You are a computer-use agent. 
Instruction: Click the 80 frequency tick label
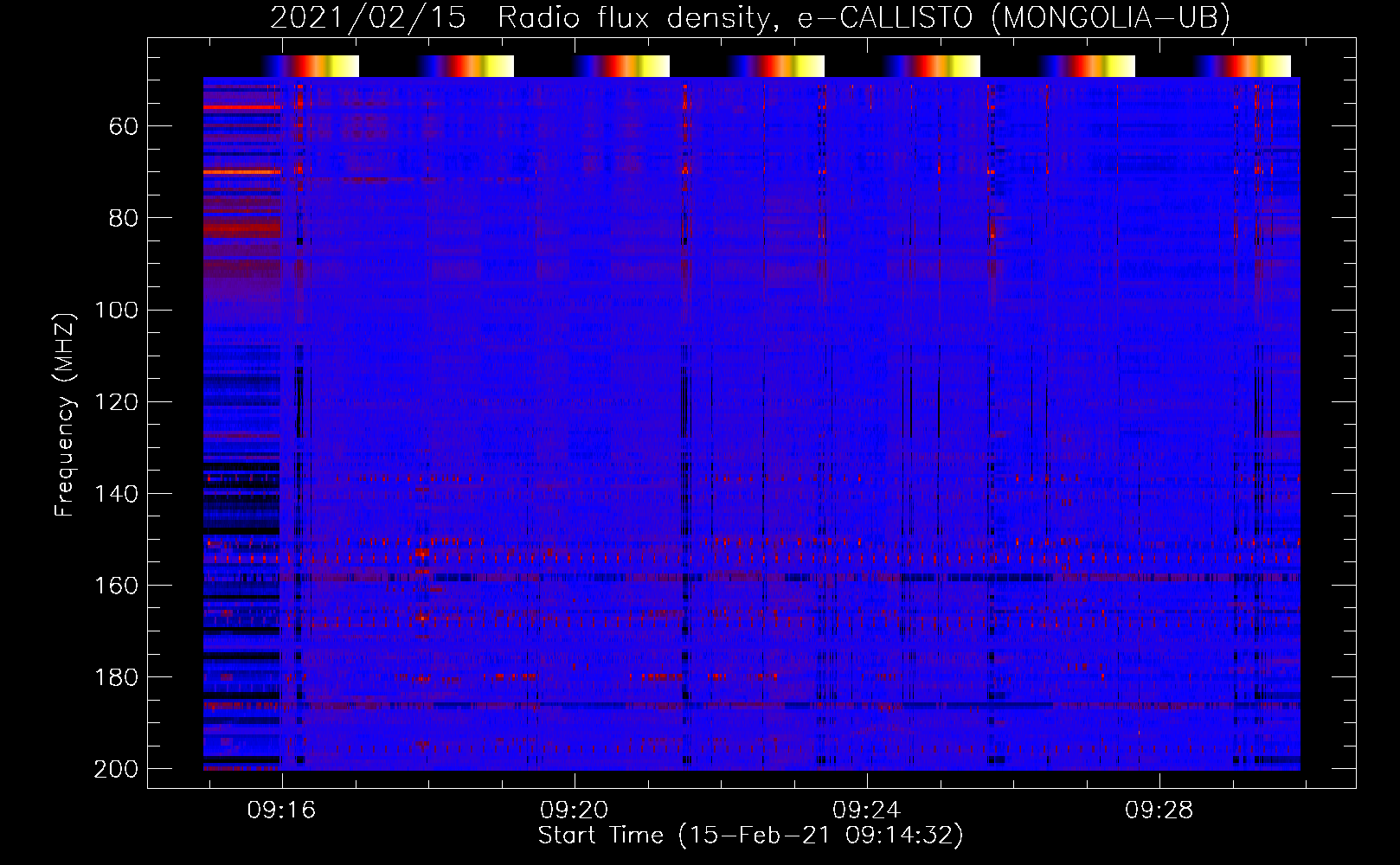(124, 218)
